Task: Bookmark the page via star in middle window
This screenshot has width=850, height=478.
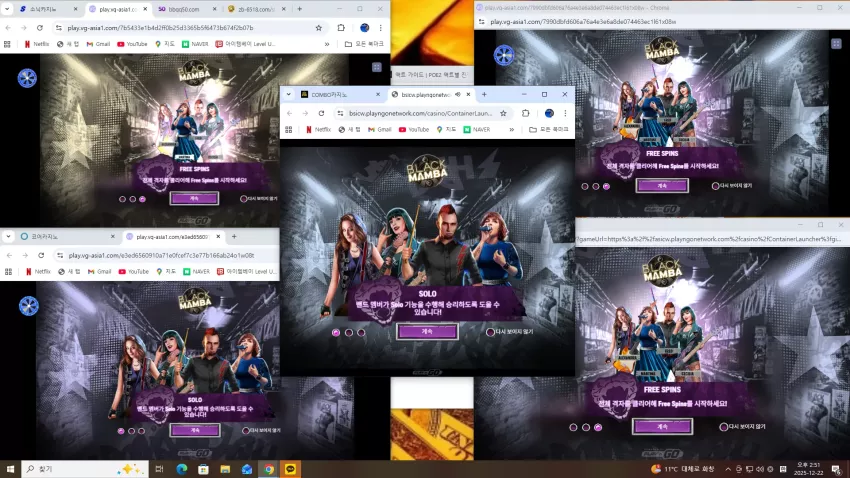Action: coord(503,113)
